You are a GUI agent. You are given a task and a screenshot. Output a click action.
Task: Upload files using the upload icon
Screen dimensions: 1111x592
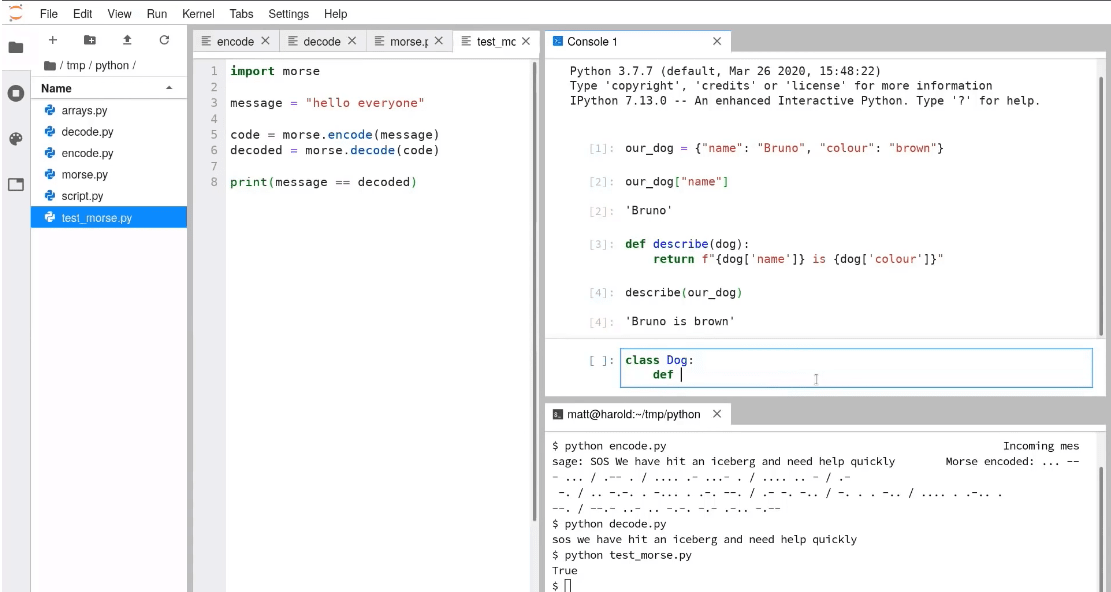pos(125,40)
